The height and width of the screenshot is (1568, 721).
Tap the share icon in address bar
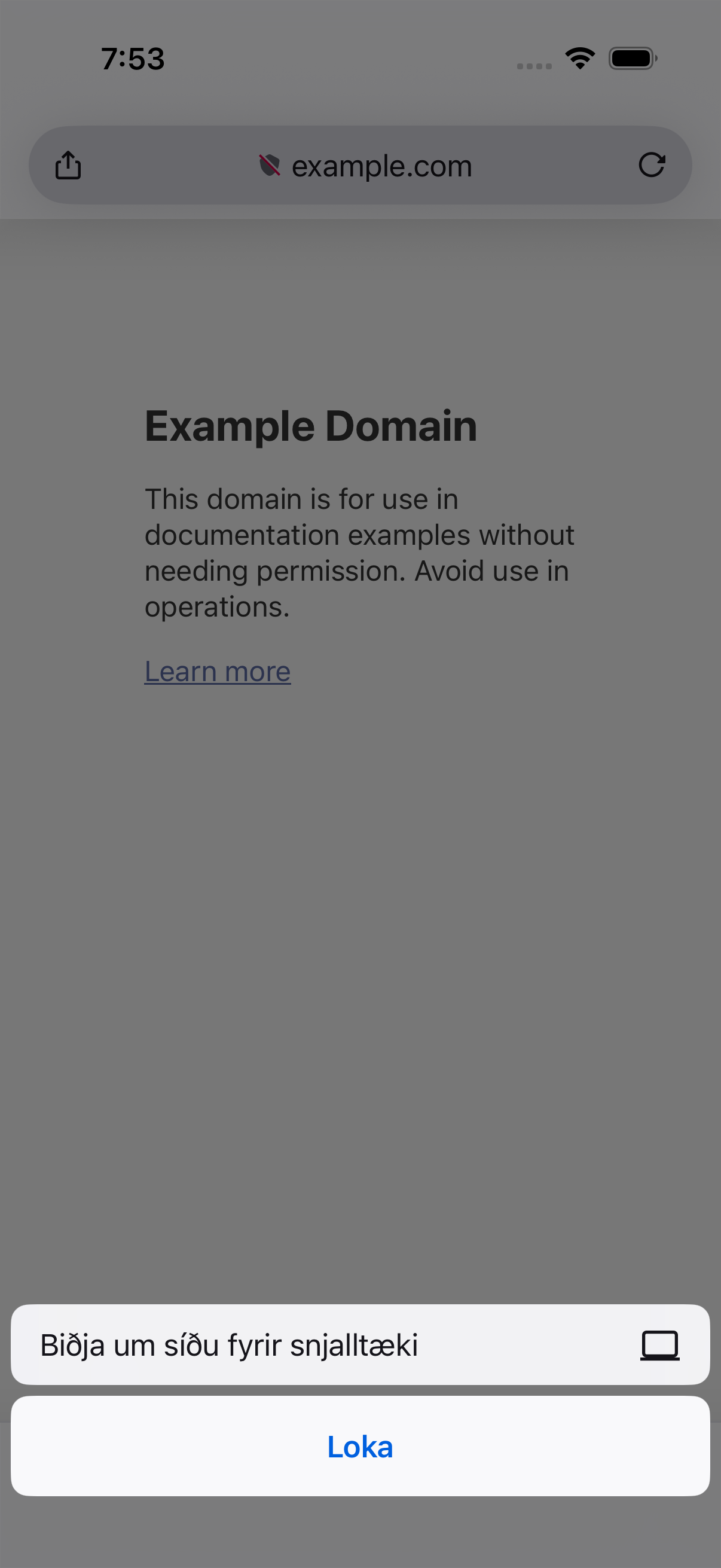68,165
